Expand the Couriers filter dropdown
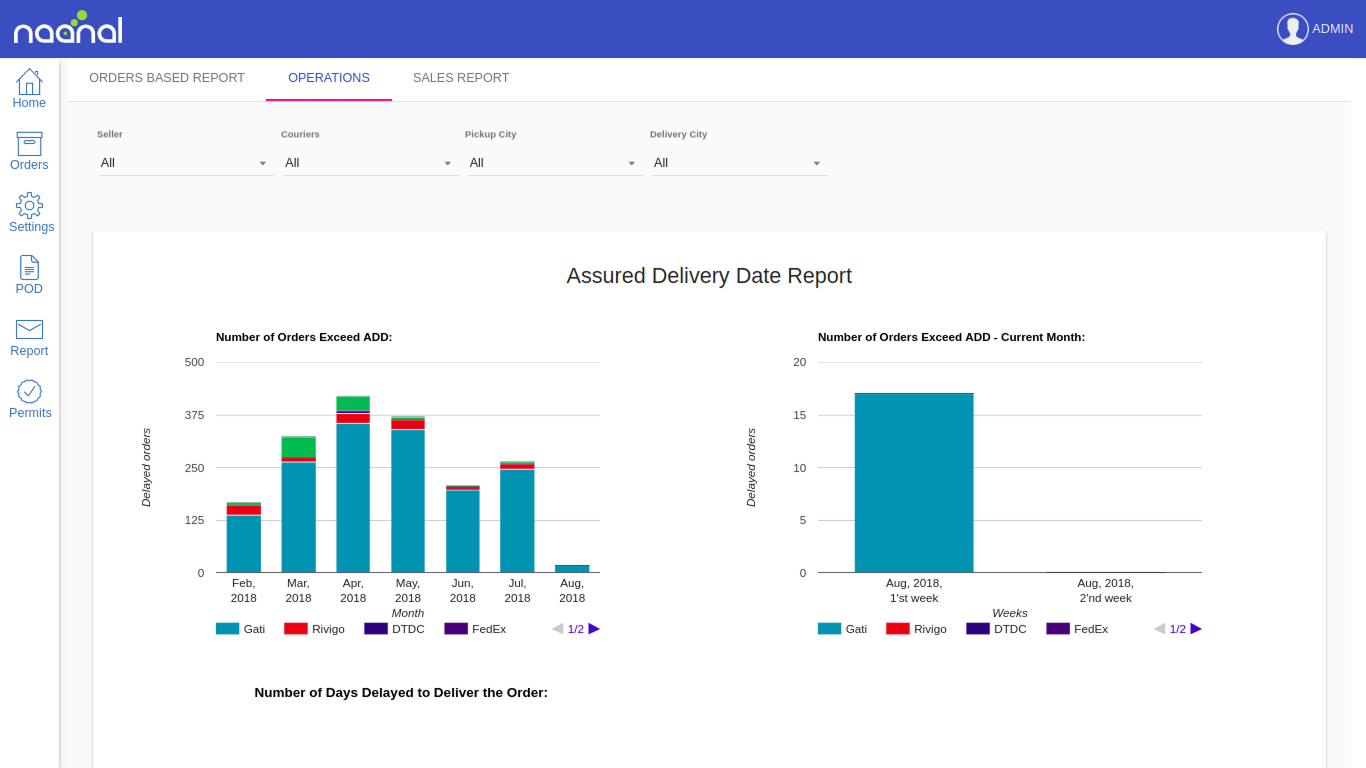This screenshot has height=768, width=1366. pos(370,162)
